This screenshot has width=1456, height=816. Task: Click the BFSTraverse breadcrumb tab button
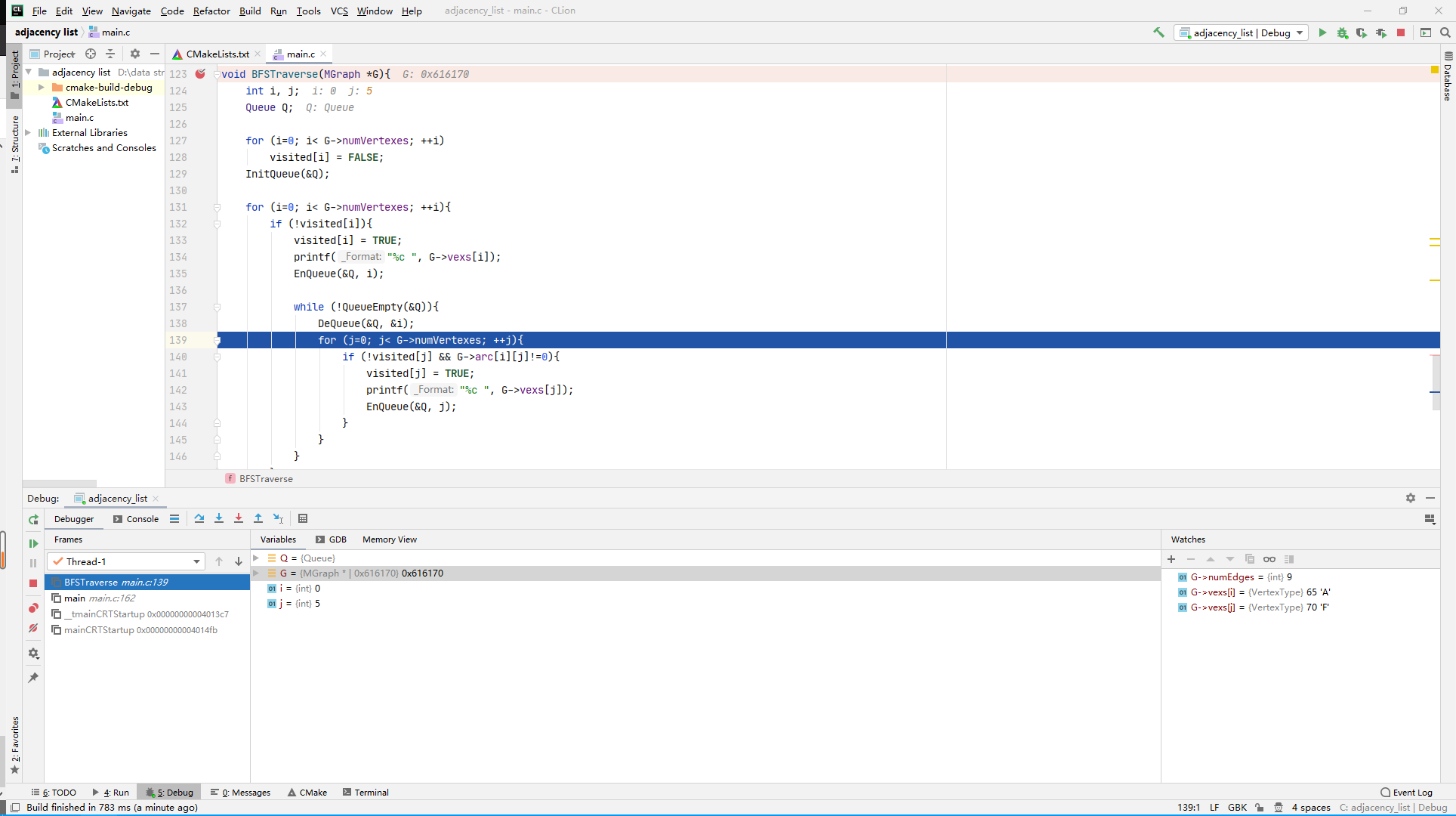265,478
